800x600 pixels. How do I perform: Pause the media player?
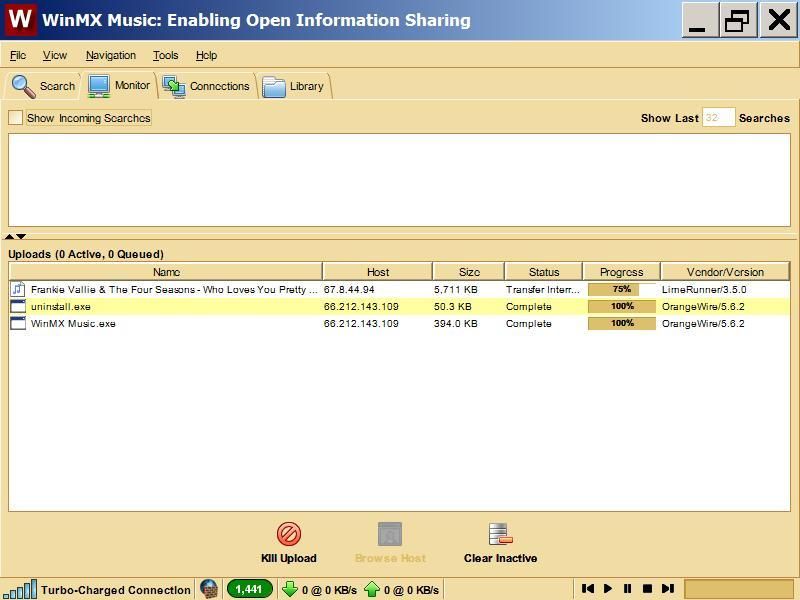[628, 589]
